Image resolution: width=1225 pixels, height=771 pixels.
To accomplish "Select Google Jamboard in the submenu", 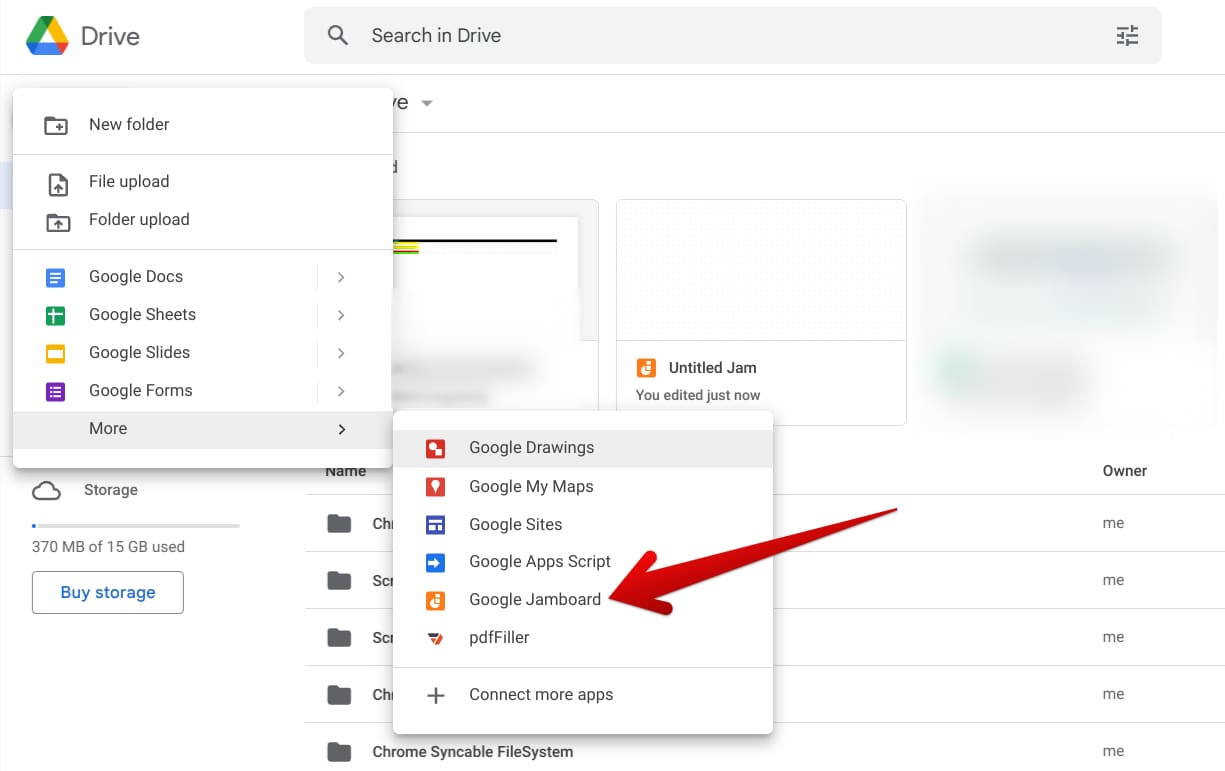I will coord(583,600).
